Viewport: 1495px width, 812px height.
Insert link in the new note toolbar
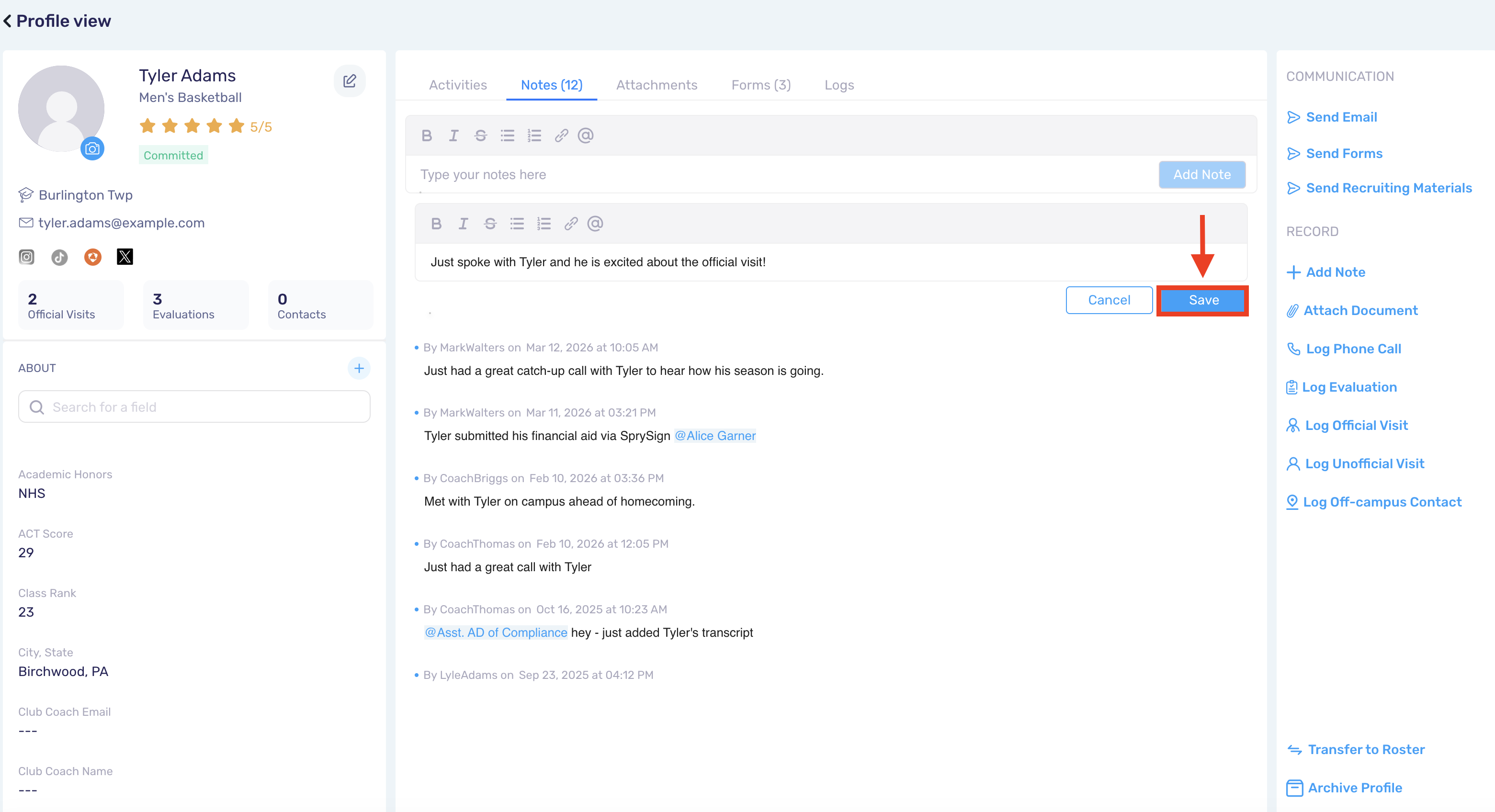click(x=561, y=135)
